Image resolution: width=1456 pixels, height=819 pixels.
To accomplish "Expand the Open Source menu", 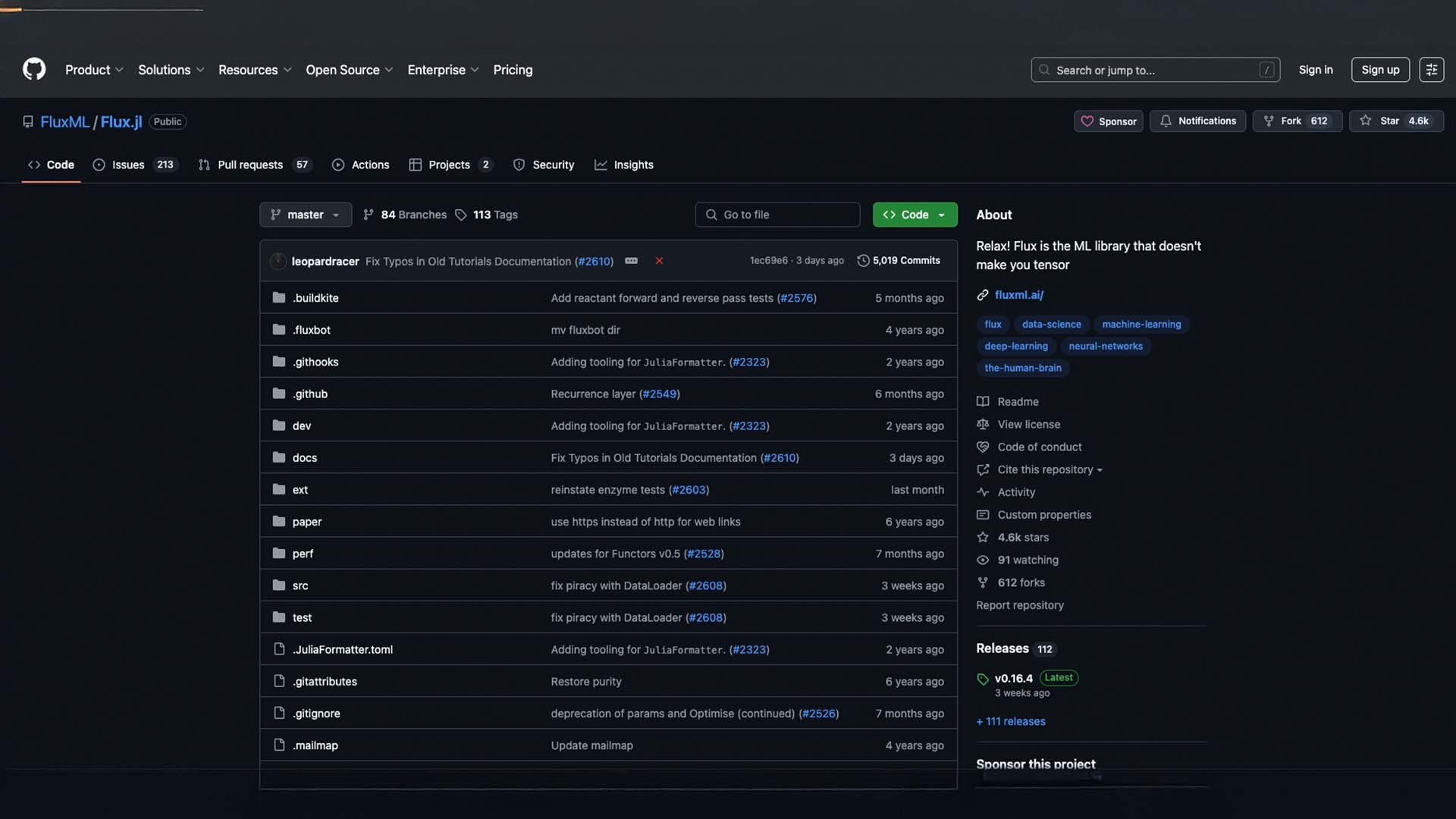I will 350,70.
